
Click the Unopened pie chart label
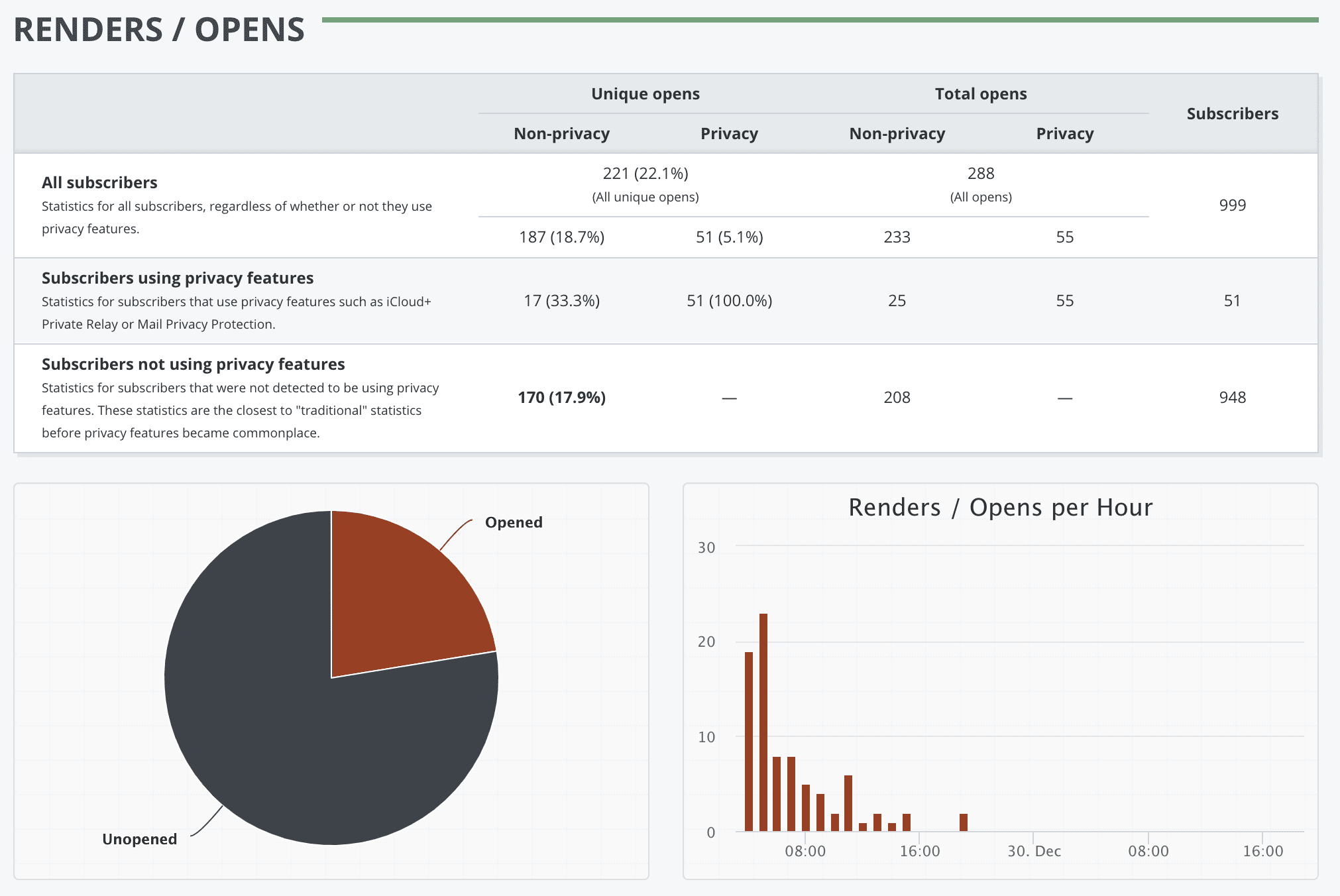tap(139, 839)
